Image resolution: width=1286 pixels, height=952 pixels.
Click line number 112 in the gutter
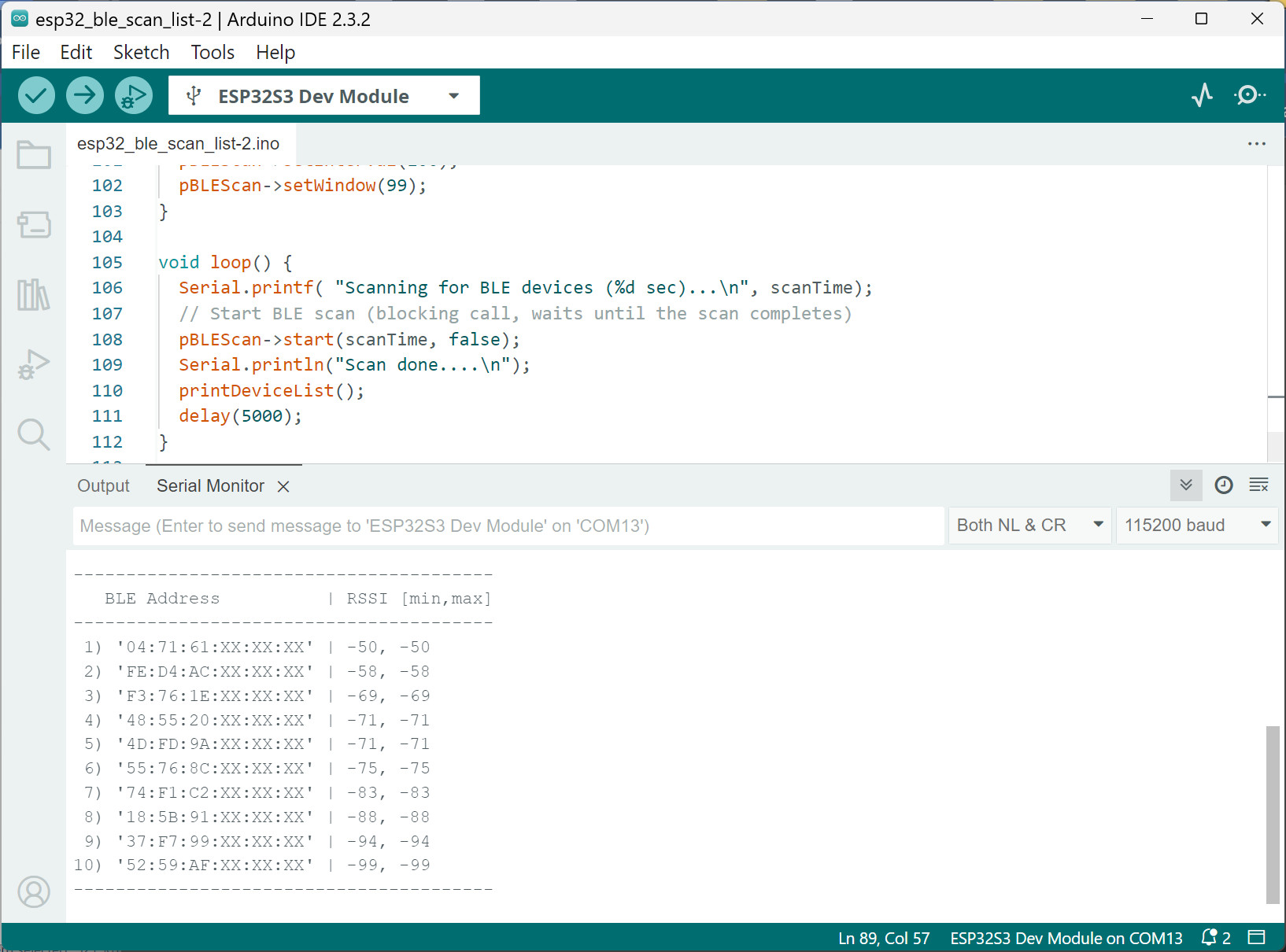(x=107, y=442)
